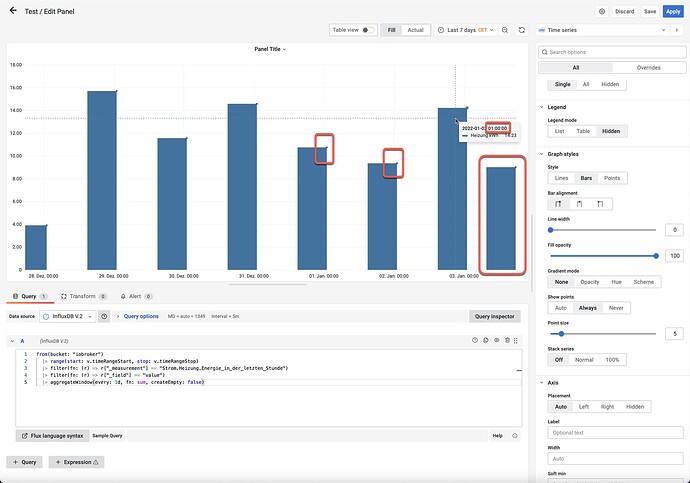Click the axis Width input field
Screen dimensions: 690x483
[615, 459]
